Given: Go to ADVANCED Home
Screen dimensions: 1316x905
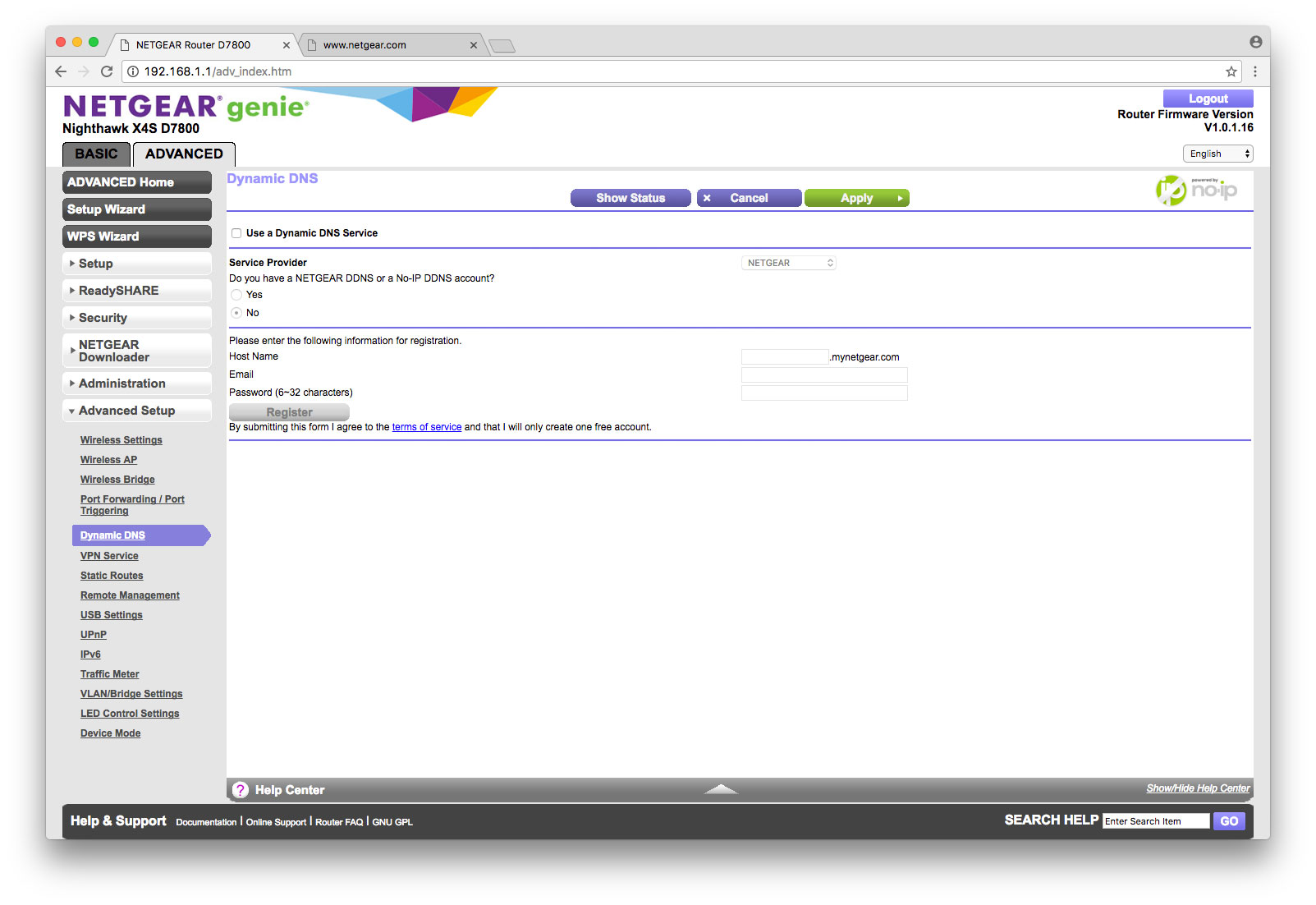Looking at the screenshot, I should [137, 182].
